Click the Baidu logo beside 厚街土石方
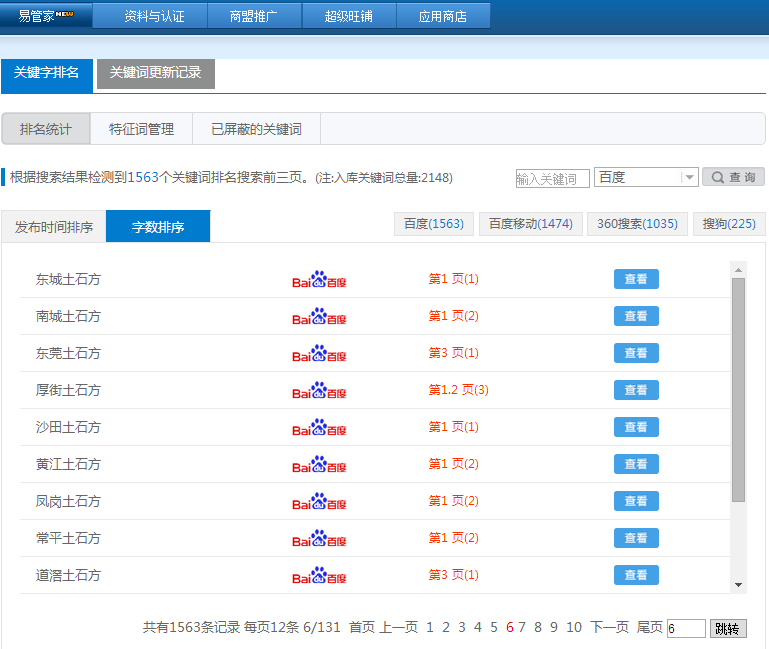The width and height of the screenshot is (769, 649). [319, 391]
